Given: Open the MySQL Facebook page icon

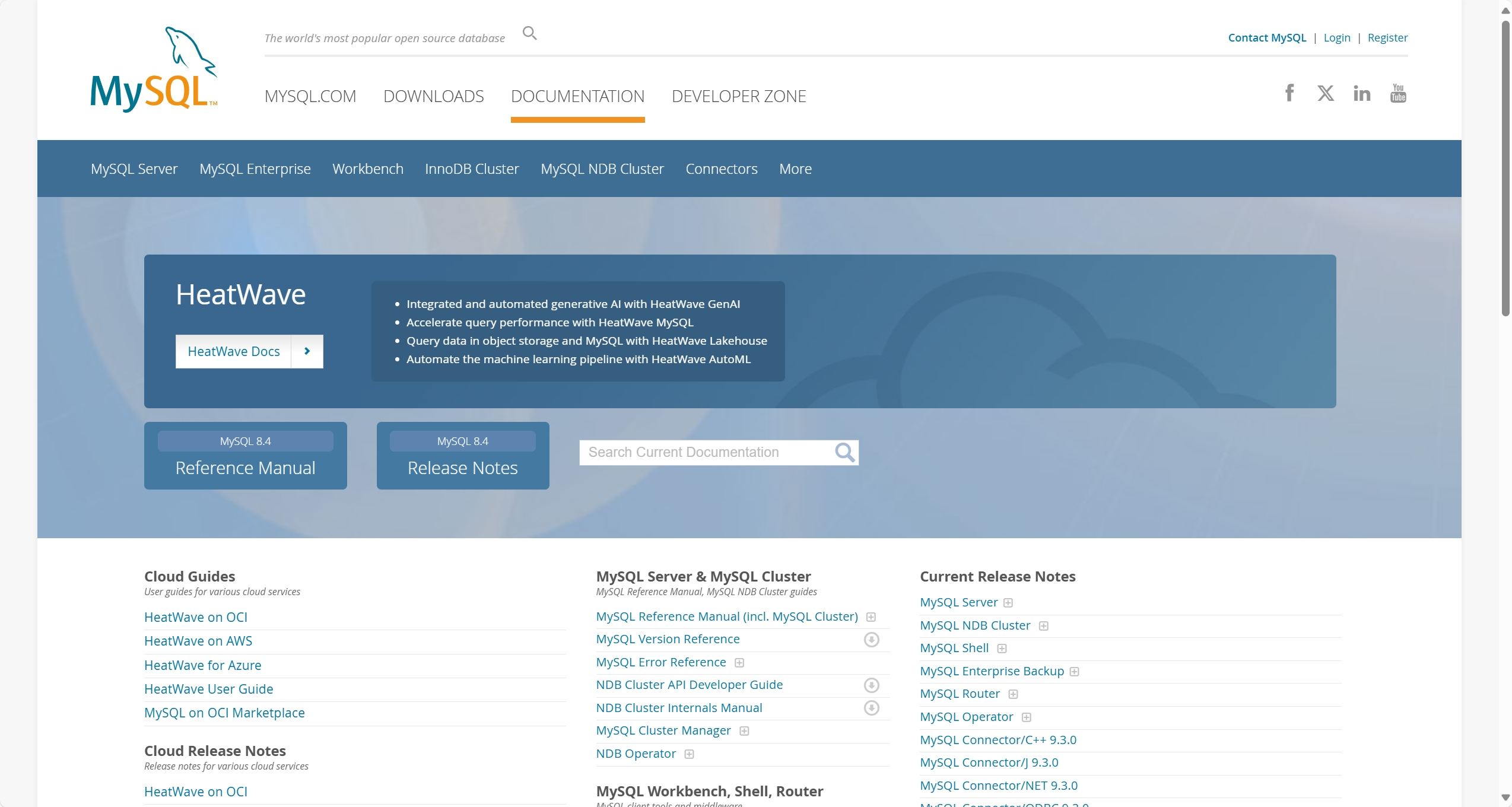Looking at the screenshot, I should coord(1289,93).
